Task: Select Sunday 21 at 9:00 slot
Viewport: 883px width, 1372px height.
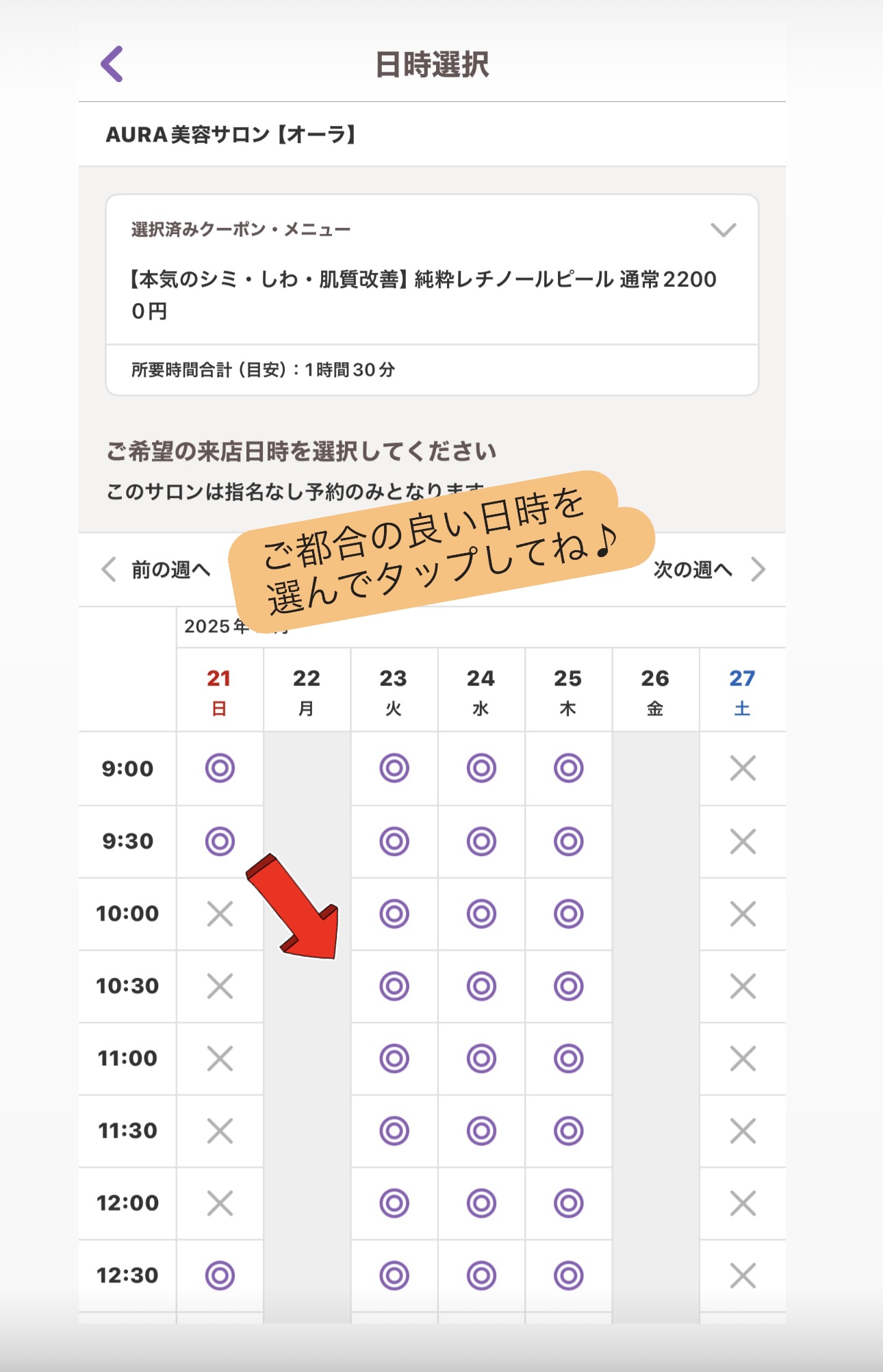Action: click(x=220, y=768)
